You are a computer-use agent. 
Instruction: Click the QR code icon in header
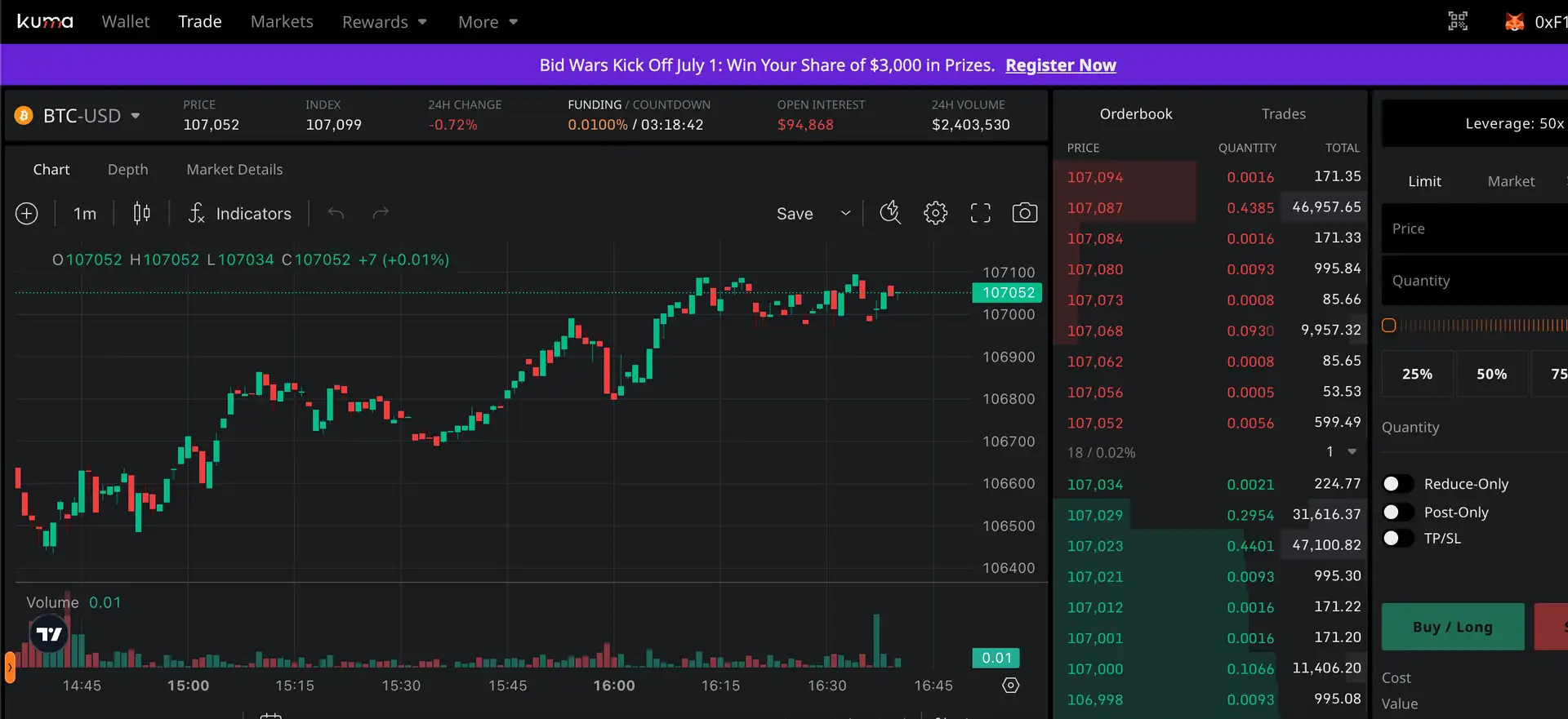(x=1458, y=22)
